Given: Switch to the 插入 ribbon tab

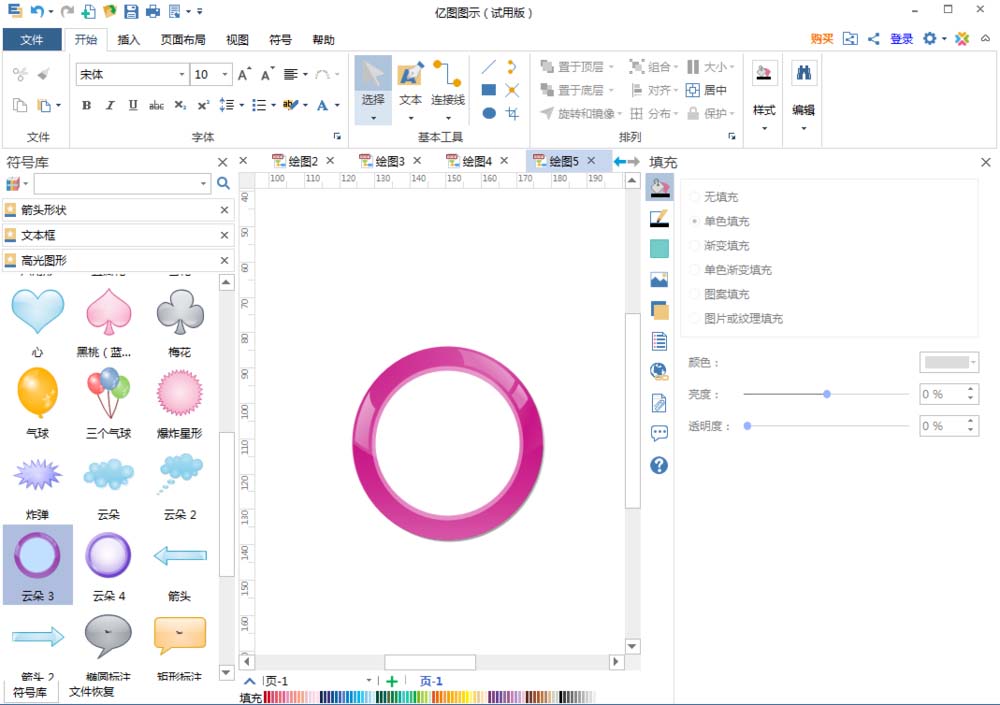Looking at the screenshot, I should point(128,40).
